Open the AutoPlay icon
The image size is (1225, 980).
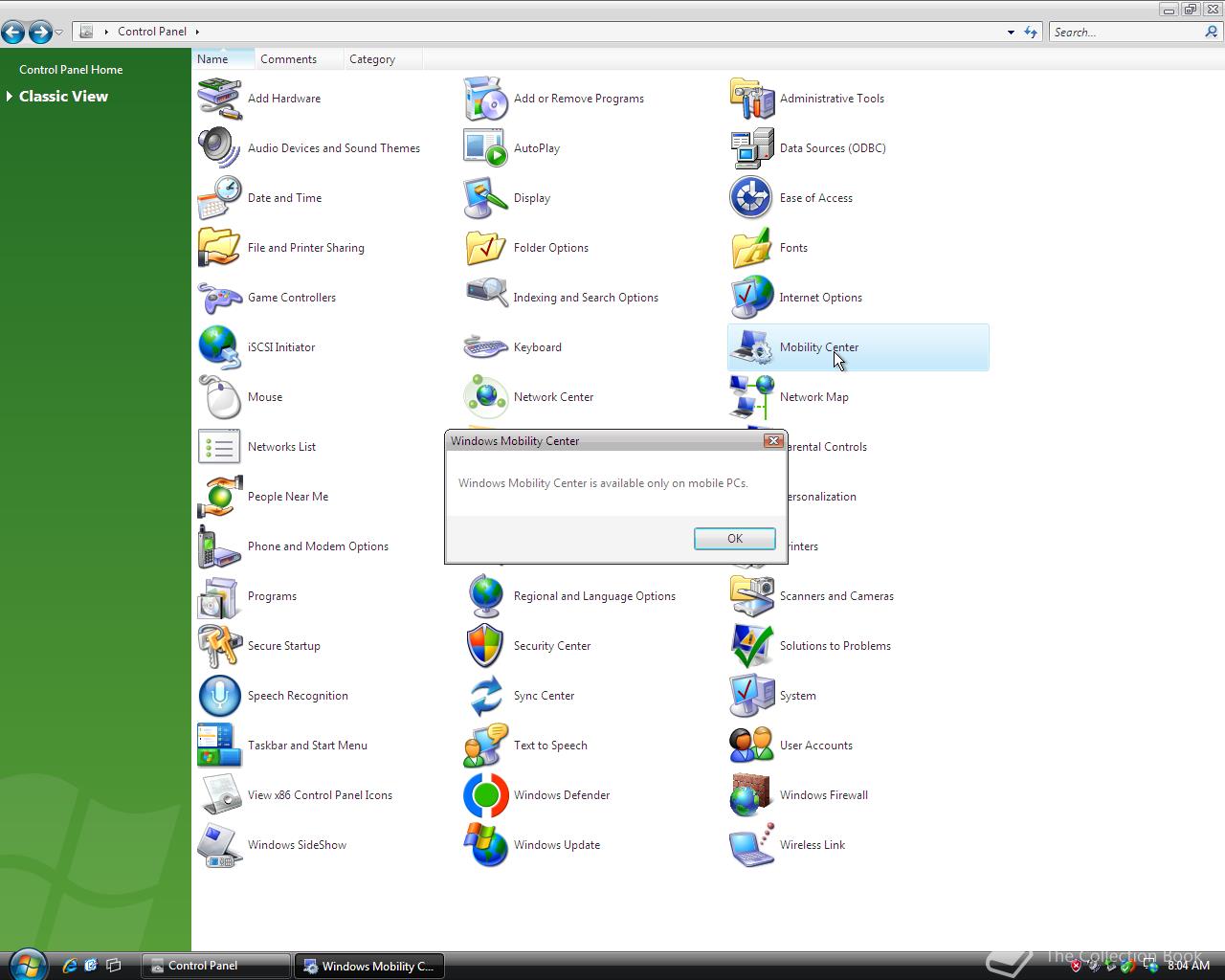485,148
